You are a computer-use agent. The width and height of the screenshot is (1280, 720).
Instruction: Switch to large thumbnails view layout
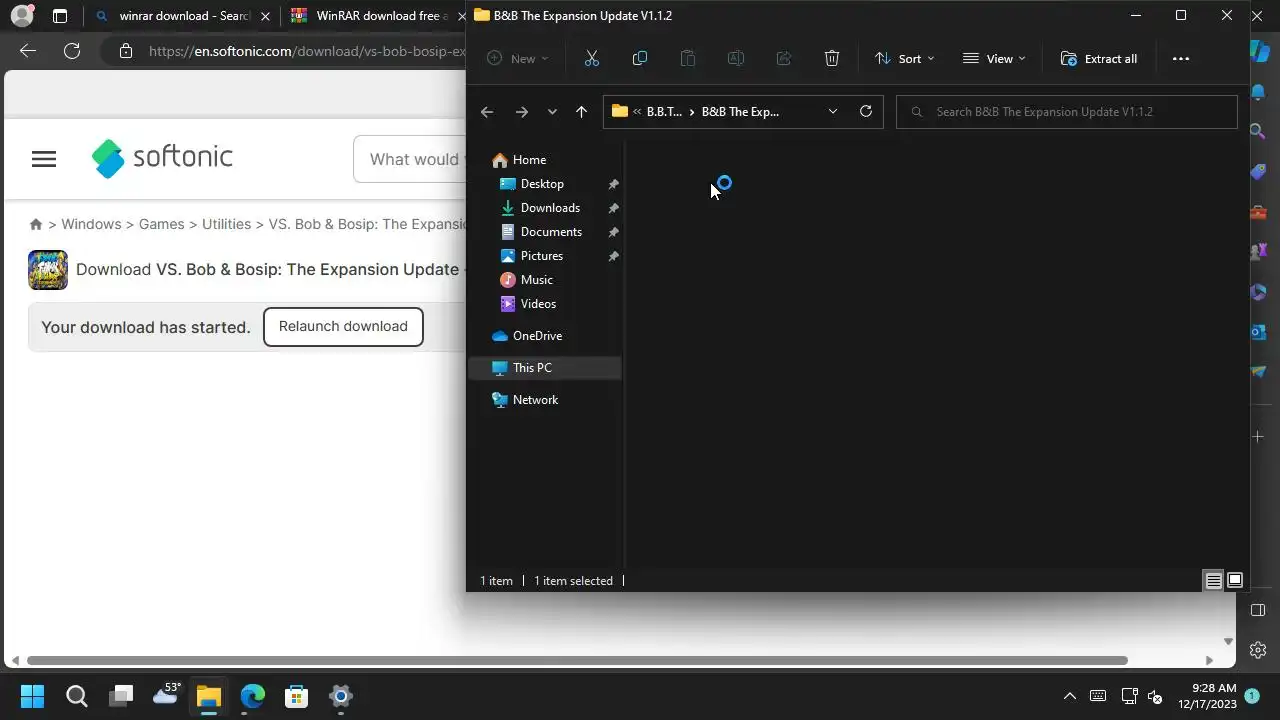[x=1235, y=581]
